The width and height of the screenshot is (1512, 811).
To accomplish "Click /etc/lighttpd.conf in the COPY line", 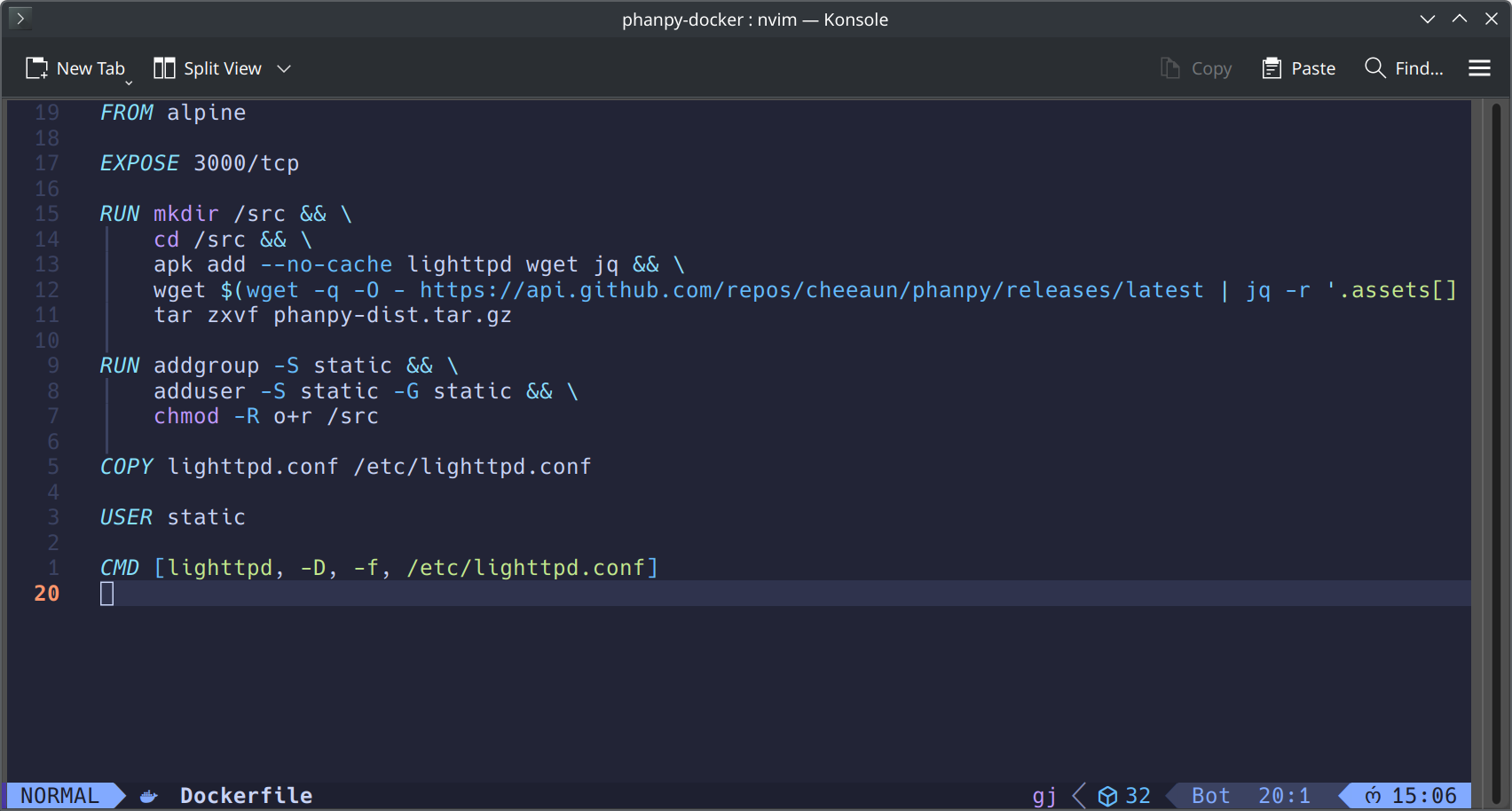I will [473, 467].
